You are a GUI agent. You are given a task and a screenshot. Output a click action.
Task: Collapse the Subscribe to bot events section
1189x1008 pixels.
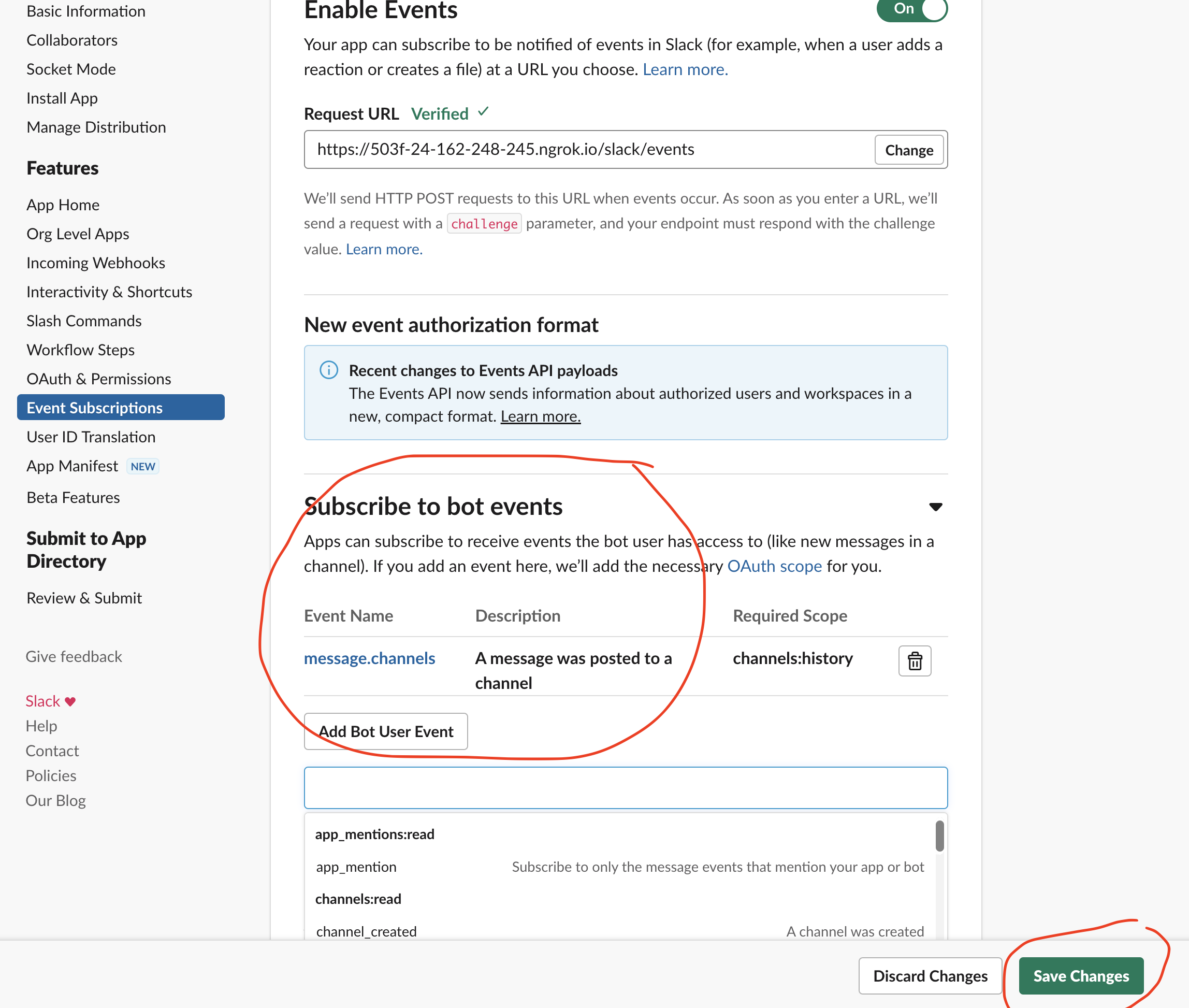935,507
